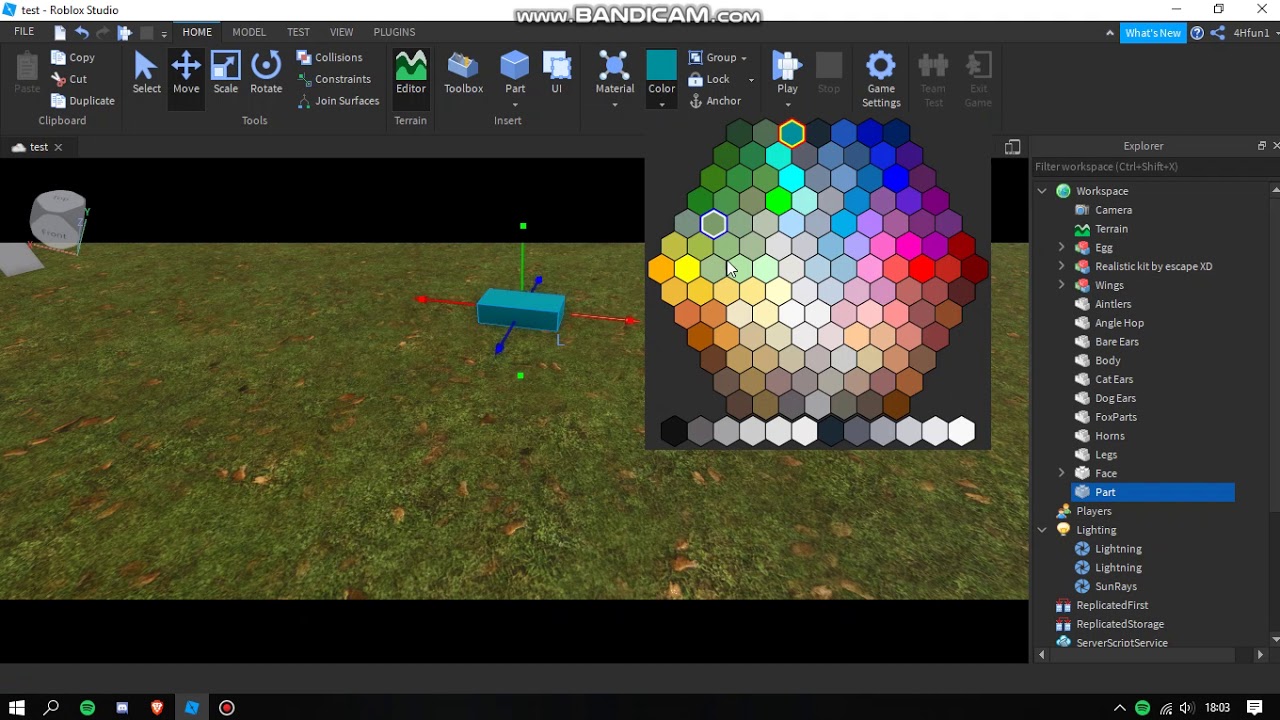Open Windows taskbar search
The width and height of the screenshot is (1280, 720).
[x=52, y=708]
